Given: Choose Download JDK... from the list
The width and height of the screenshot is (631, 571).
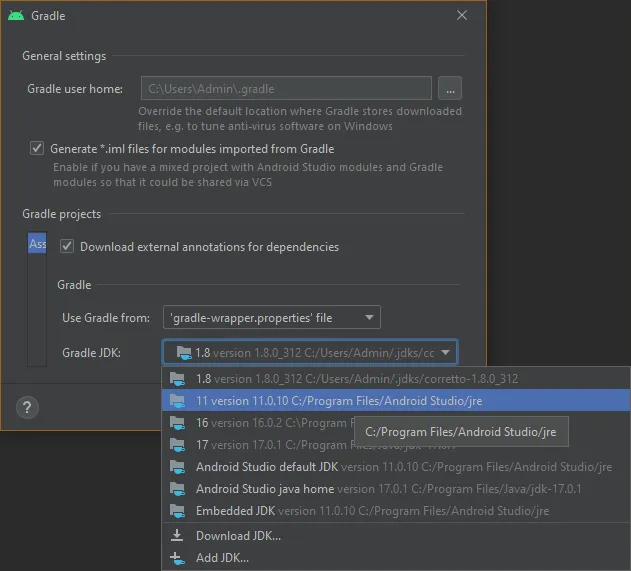Looking at the screenshot, I should (x=396, y=536).
